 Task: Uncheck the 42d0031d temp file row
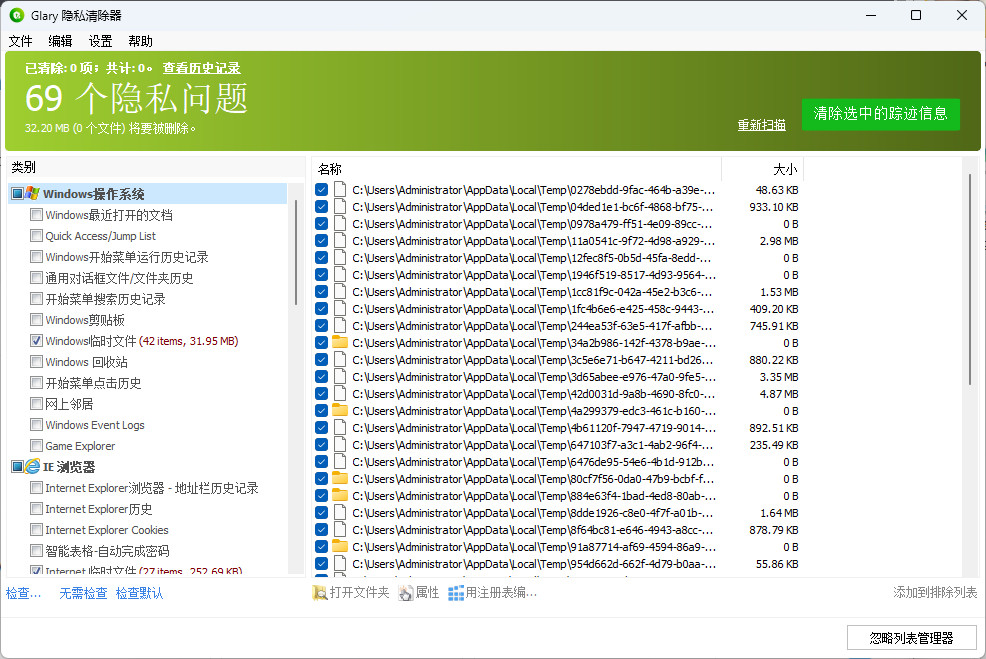(321, 394)
